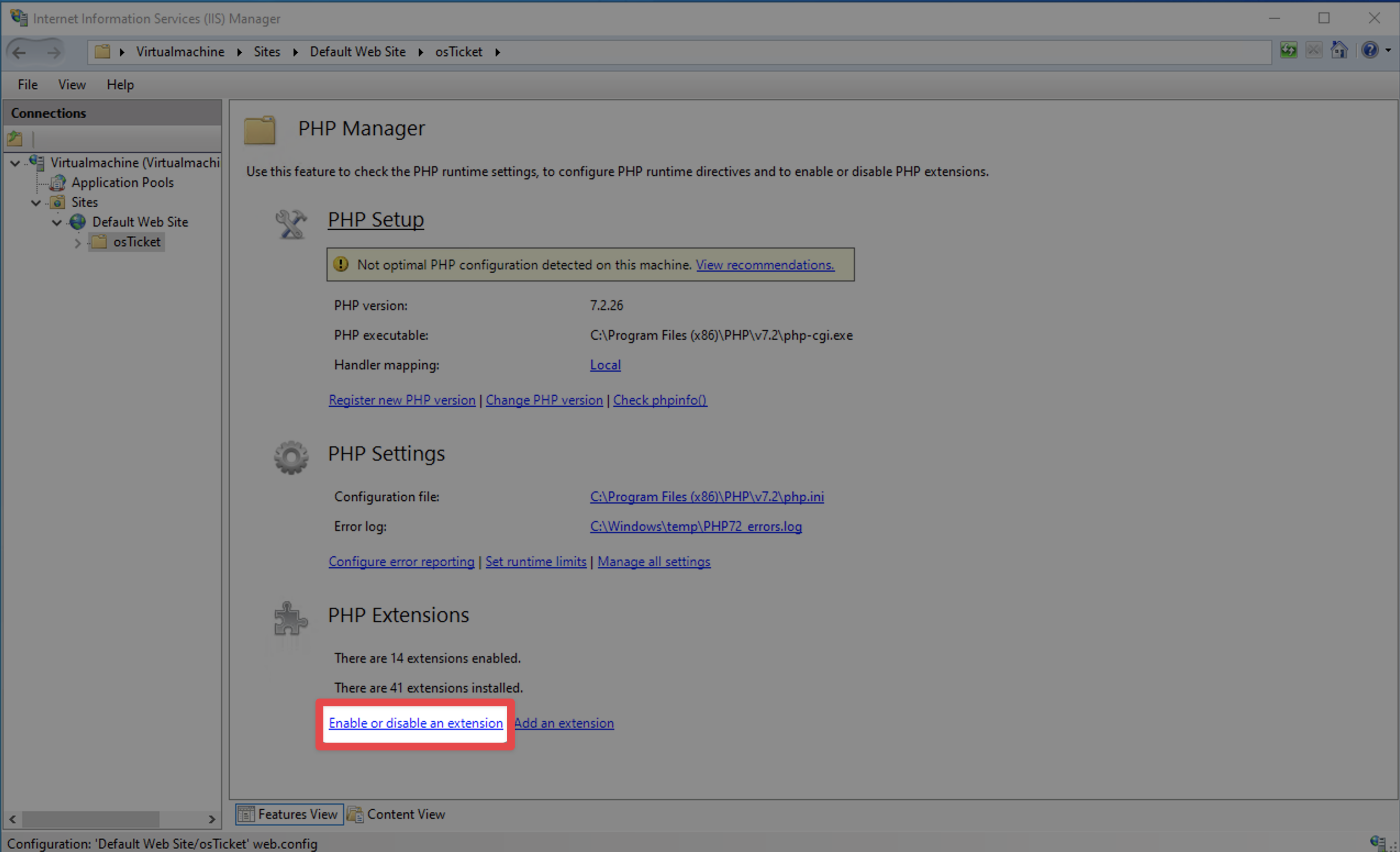Click the connect icon in the Connections toolbar
The image size is (1400, 852).
[x=15, y=138]
